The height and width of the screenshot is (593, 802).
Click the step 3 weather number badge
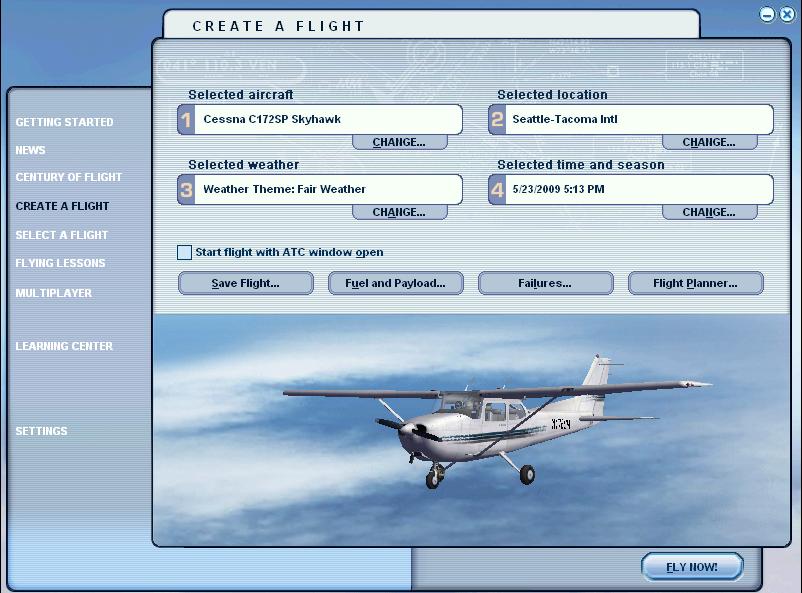pos(186,190)
